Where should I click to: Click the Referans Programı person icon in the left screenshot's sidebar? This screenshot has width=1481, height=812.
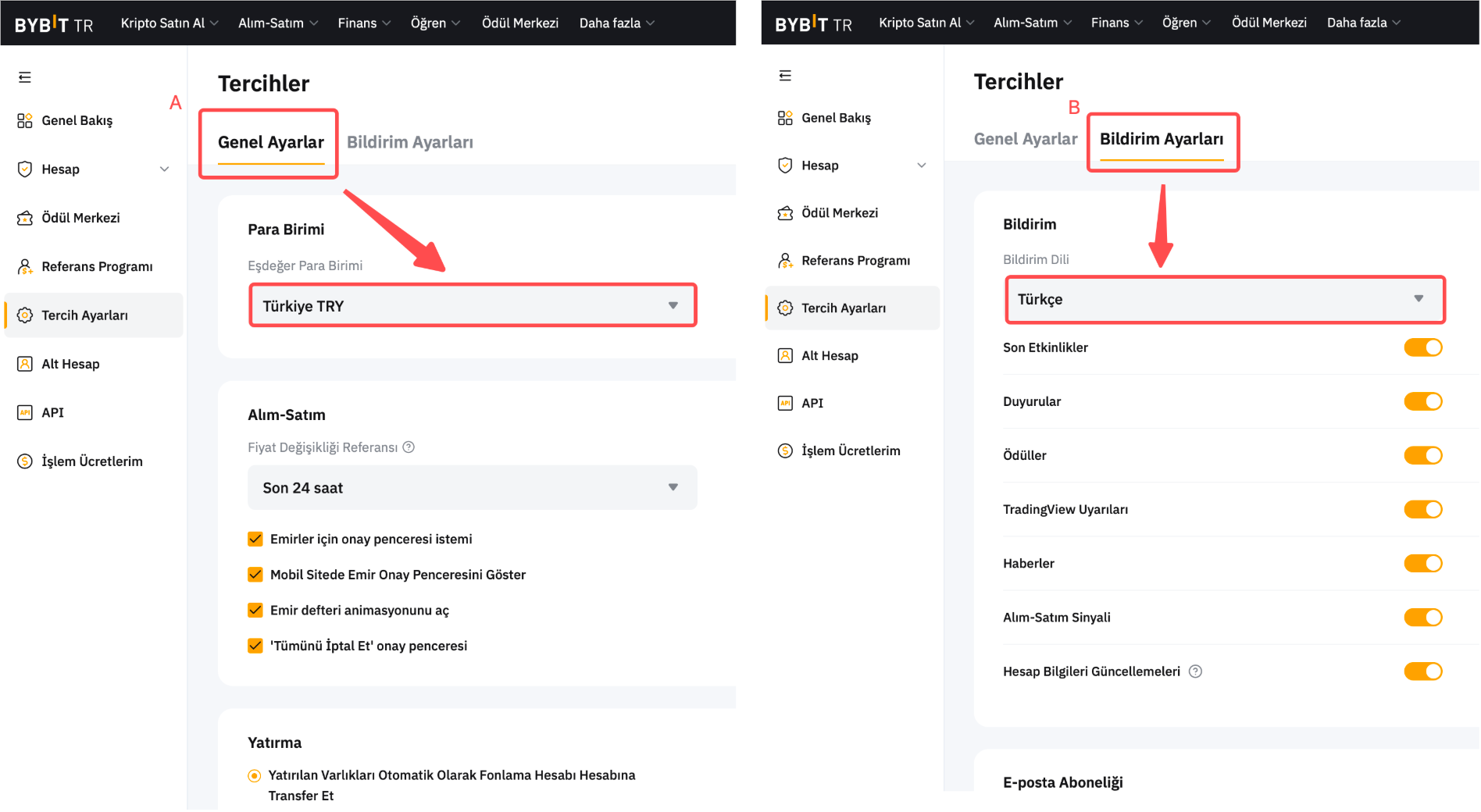(25, 267)
